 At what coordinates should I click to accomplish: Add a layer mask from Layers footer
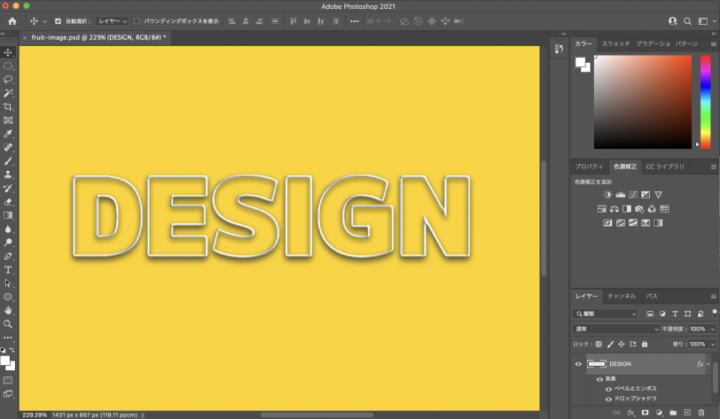point(645,413)
